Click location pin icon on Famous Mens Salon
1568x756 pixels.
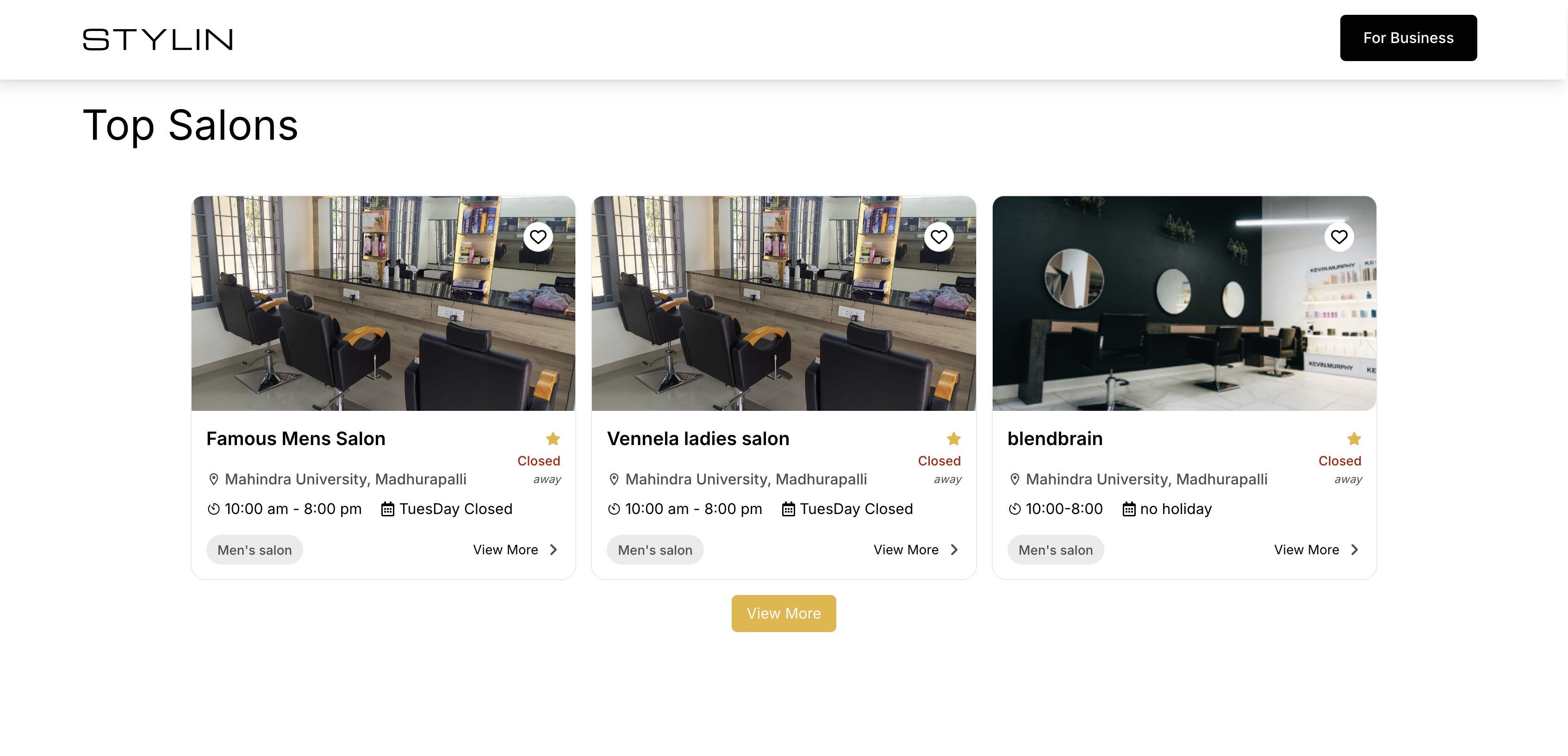click(214, 480)
